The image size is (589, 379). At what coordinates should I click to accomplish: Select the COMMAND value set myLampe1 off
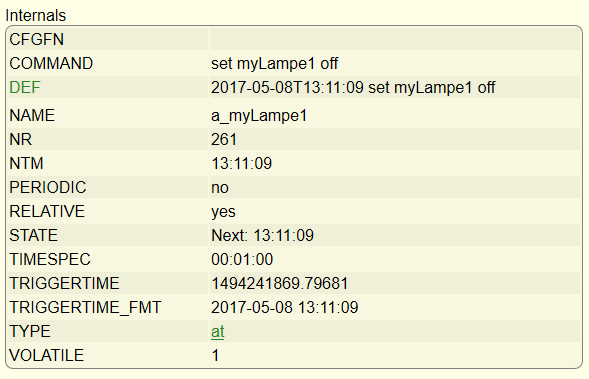275,63
